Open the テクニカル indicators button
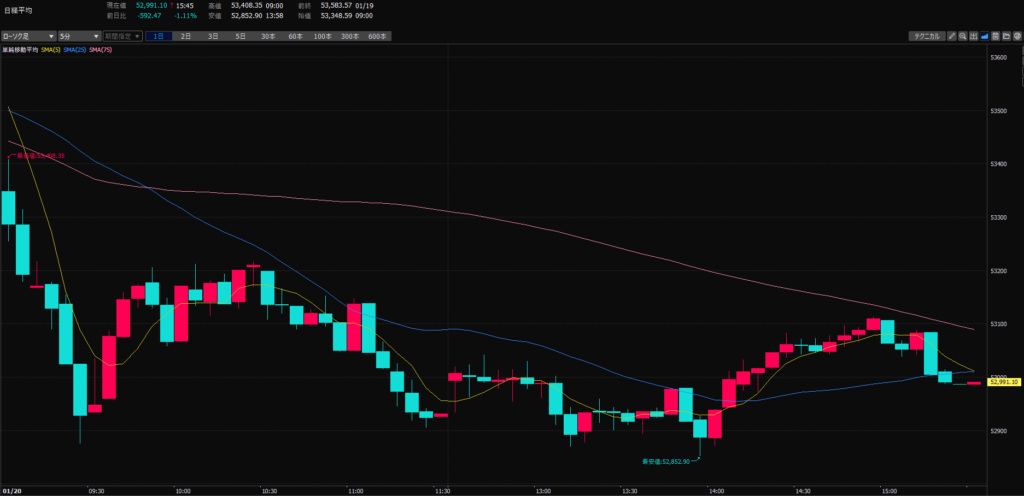This screenshot has height=496, width=1024. 925,36
